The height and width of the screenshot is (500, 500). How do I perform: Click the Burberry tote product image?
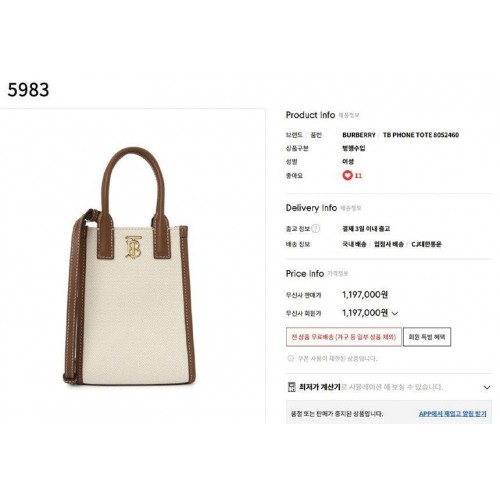pos(130,266)
